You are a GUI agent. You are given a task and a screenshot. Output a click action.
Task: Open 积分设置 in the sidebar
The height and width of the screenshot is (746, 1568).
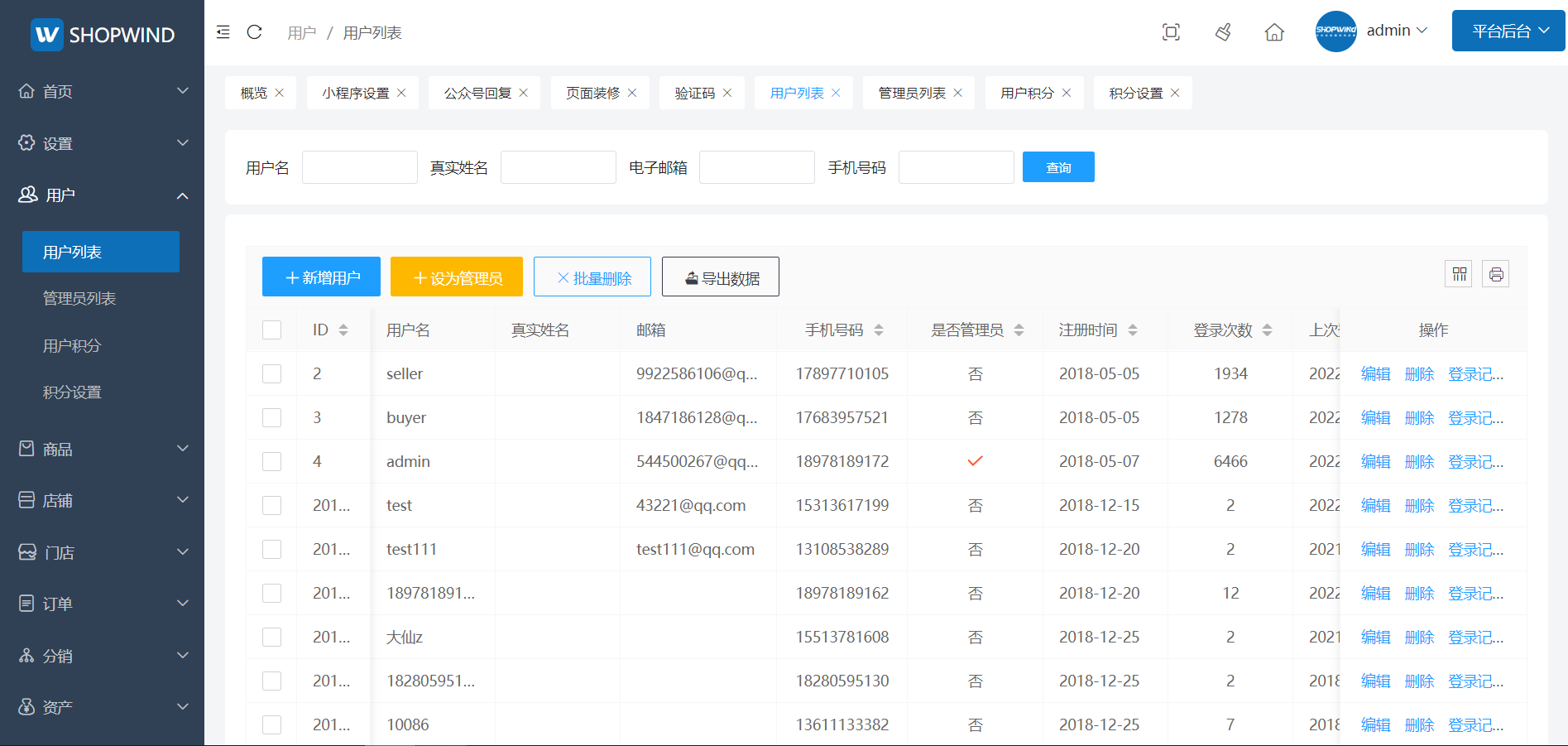72,392
